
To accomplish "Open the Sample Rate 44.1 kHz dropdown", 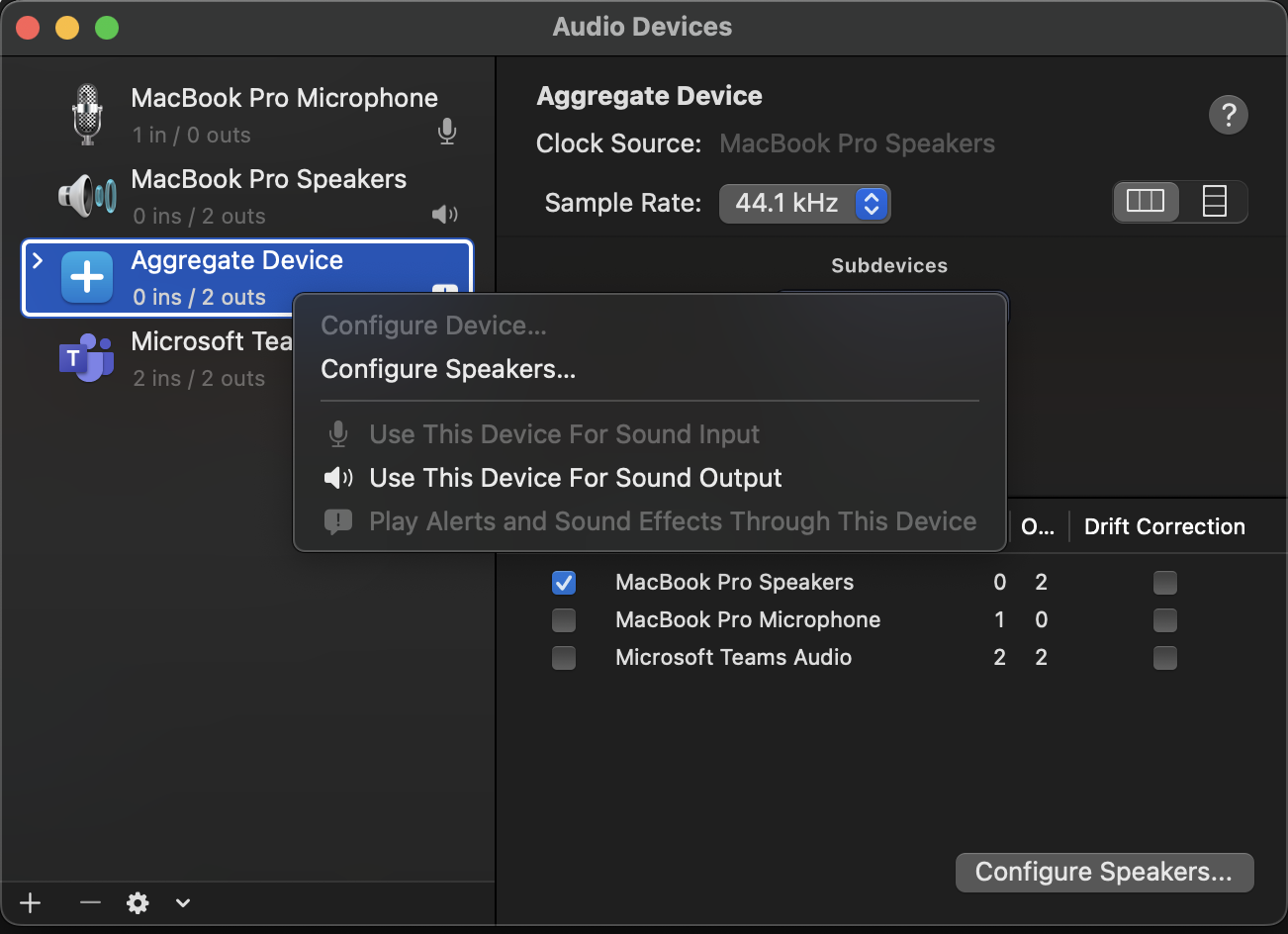I will coord(804,203).
